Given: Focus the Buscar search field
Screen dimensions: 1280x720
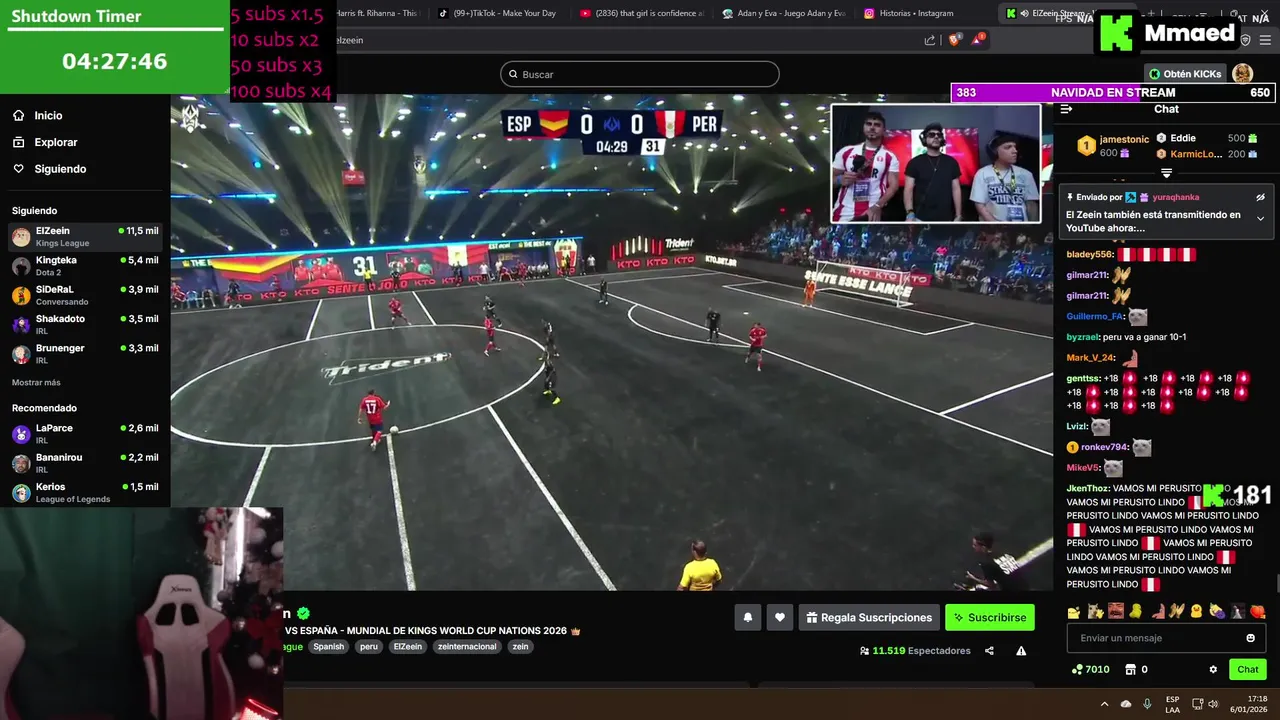Looking at the screenshot, I should click(640, 74).
